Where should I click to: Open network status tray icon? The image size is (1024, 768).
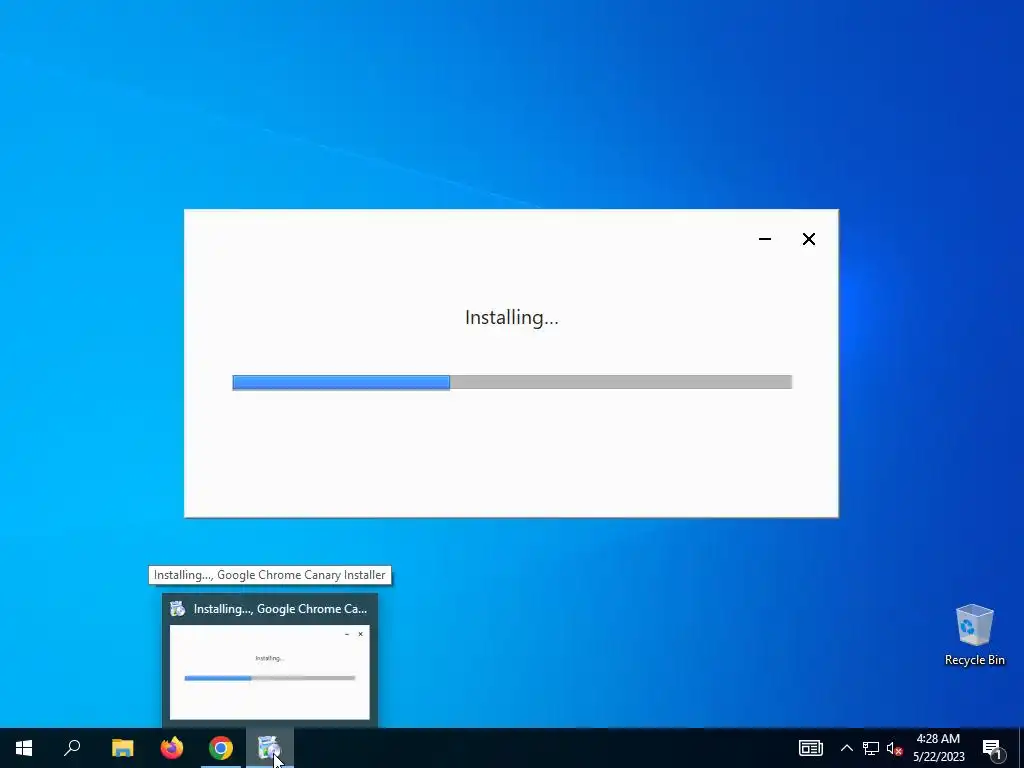[x=871, y=748]
